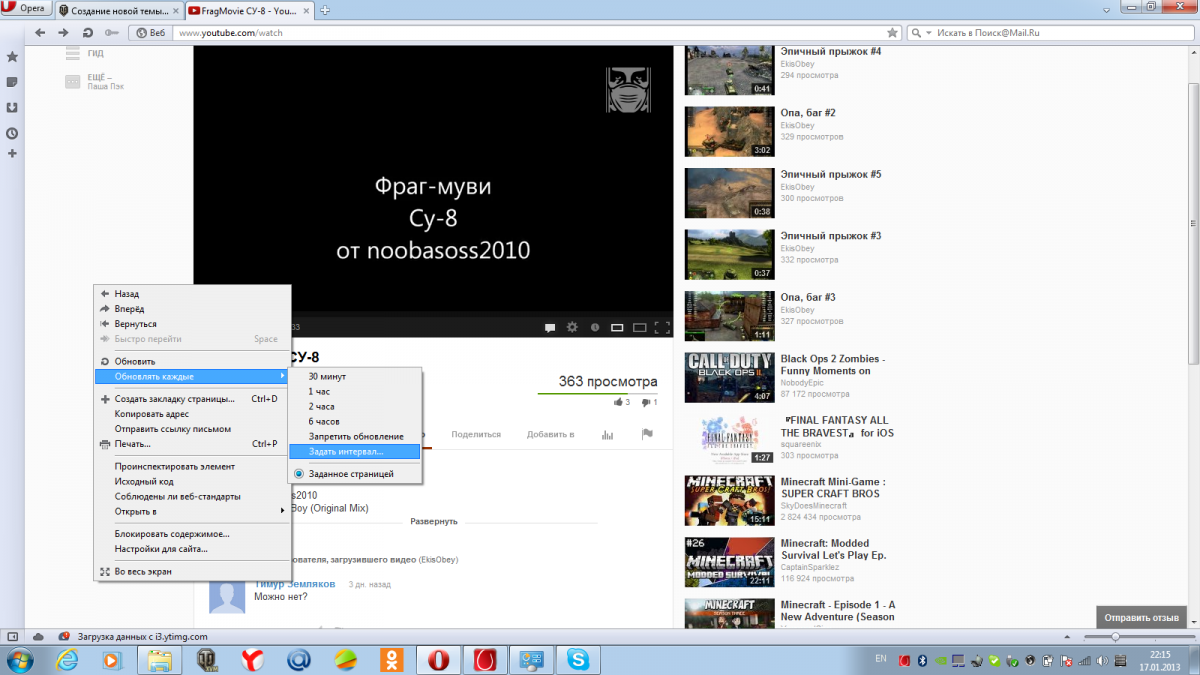Expand description with "Развернуть"
Image resolution: width=1200 pixels, height=675 pixels.
[434, 521]
